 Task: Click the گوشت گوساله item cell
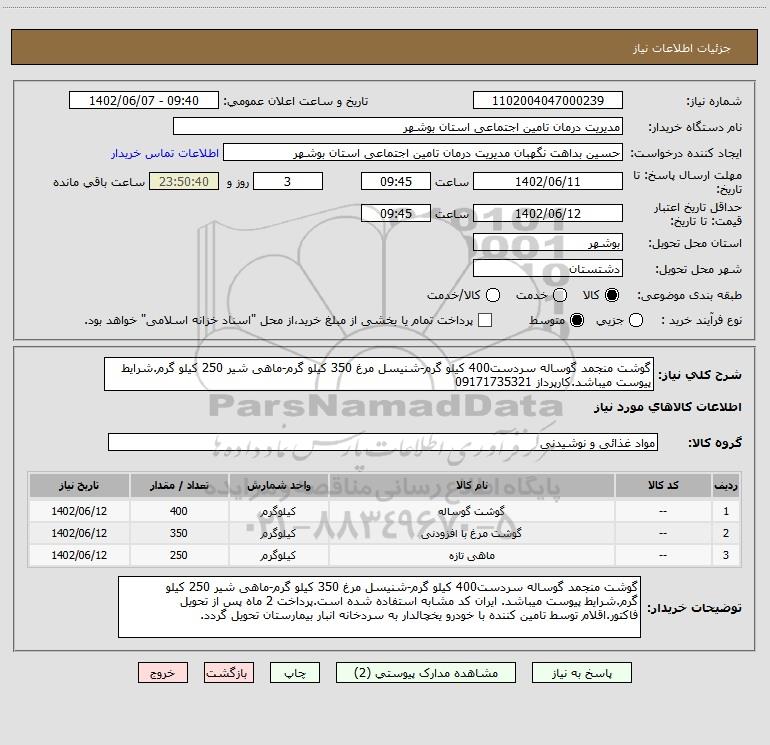coord(471,511)
